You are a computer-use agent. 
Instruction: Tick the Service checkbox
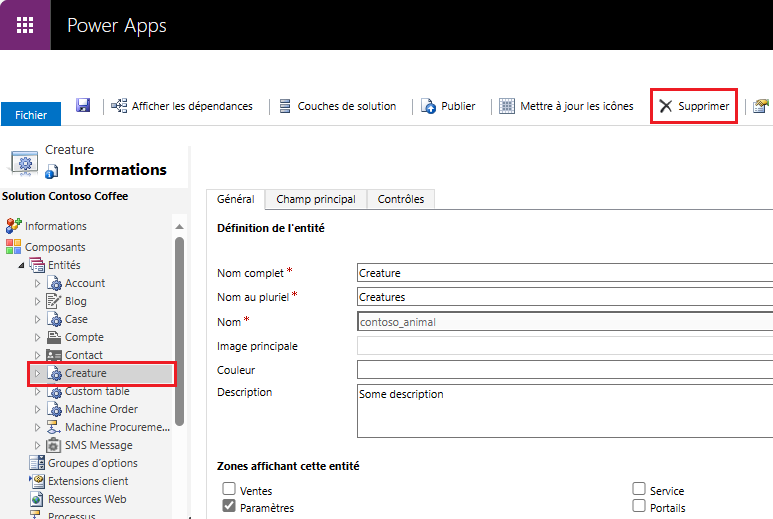point(639,489)
